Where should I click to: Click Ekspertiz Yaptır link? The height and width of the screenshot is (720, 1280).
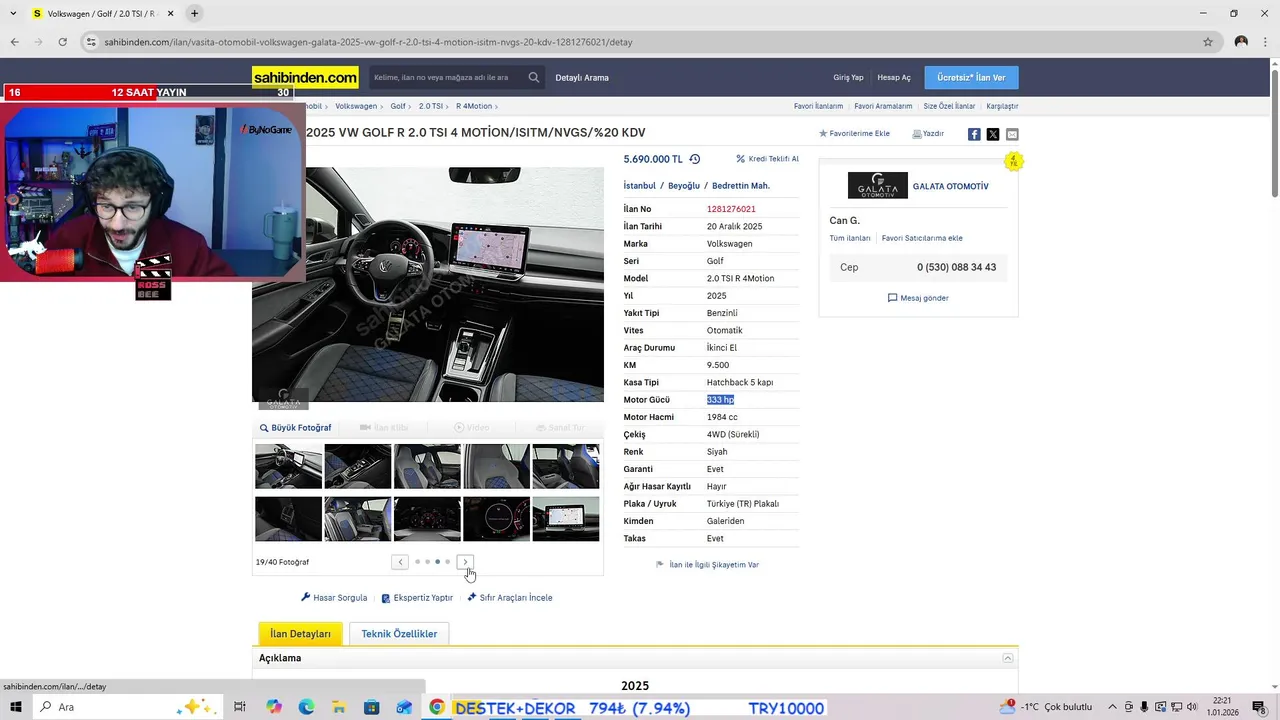point(417,598)
